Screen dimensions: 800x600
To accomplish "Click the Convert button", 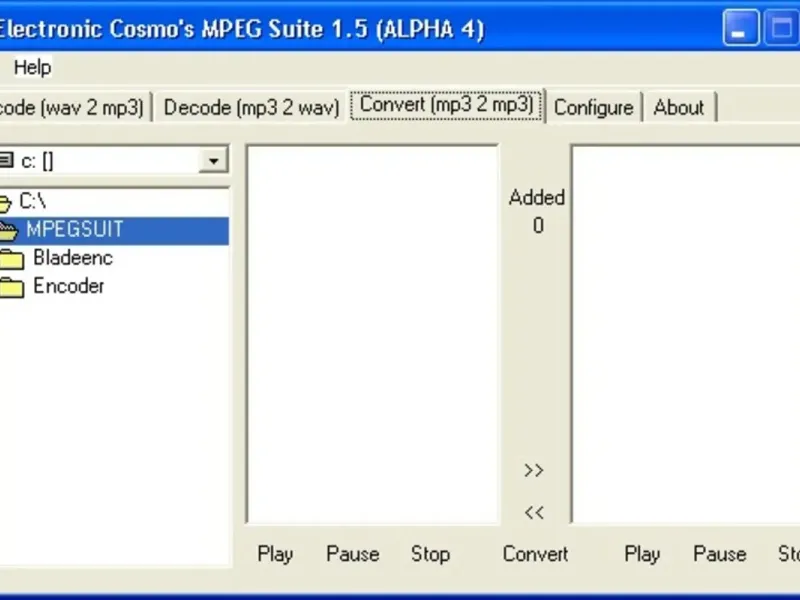I will (535, 554).
